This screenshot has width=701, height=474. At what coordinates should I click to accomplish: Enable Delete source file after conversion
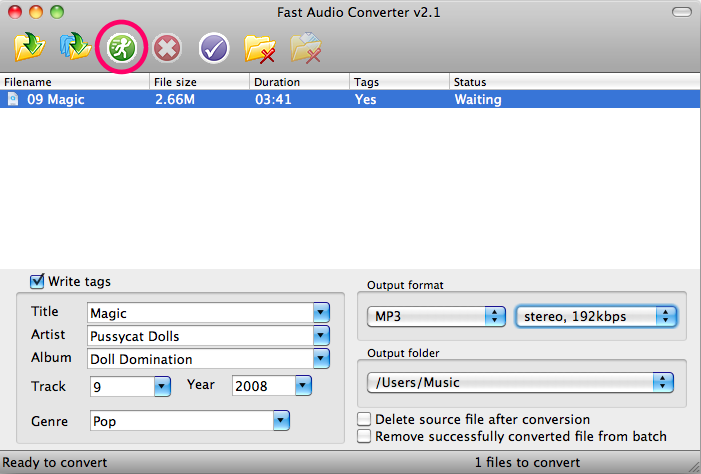tap(364, 419)
